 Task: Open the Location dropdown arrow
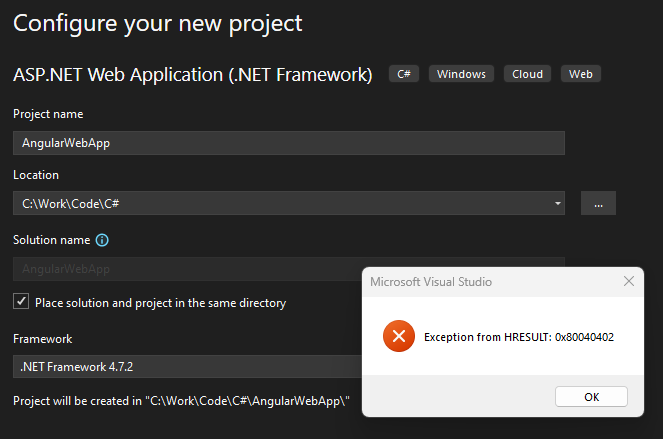tap(557, 203)
